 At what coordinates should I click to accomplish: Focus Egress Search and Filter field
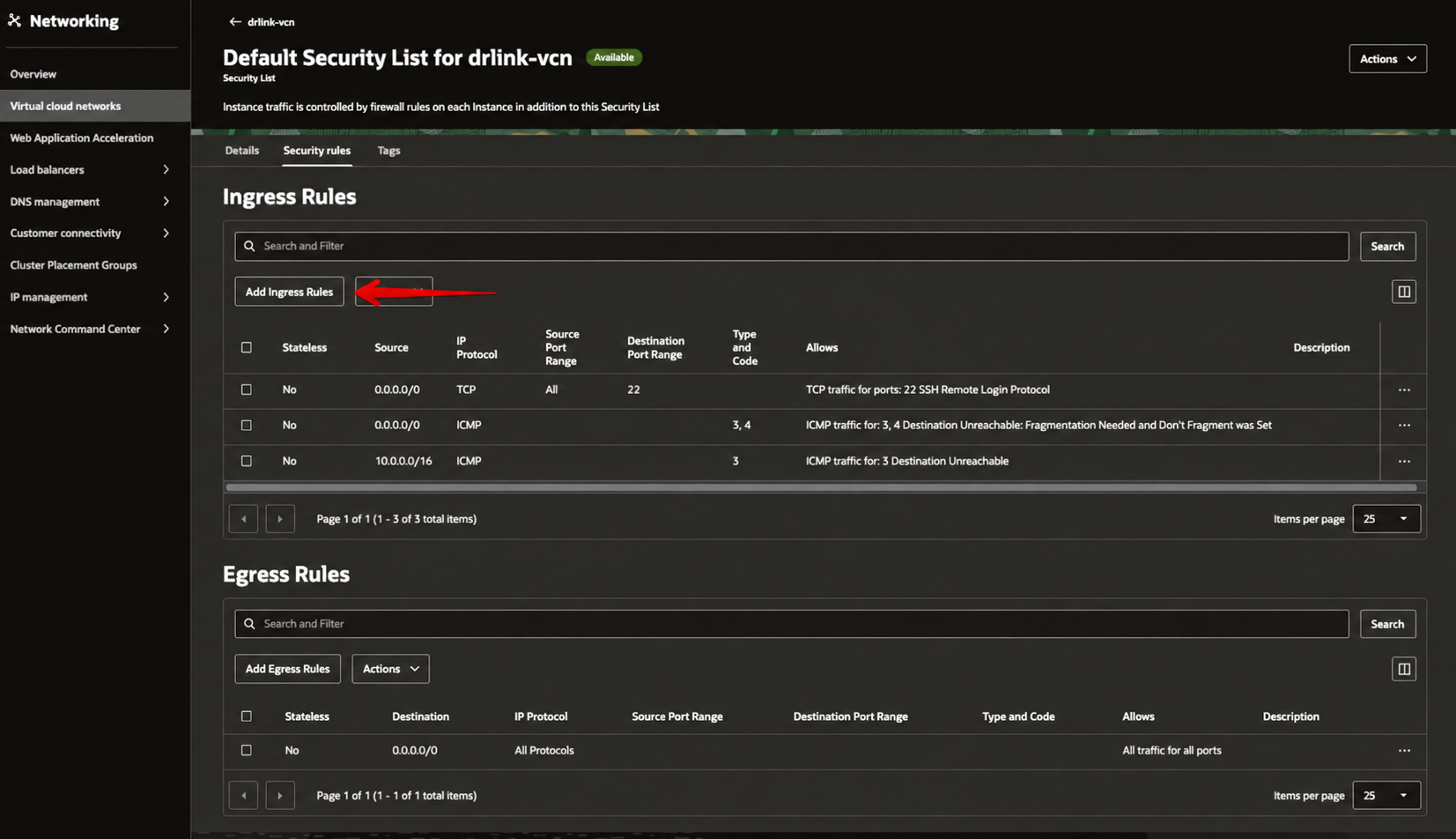(x=791, y=624)
